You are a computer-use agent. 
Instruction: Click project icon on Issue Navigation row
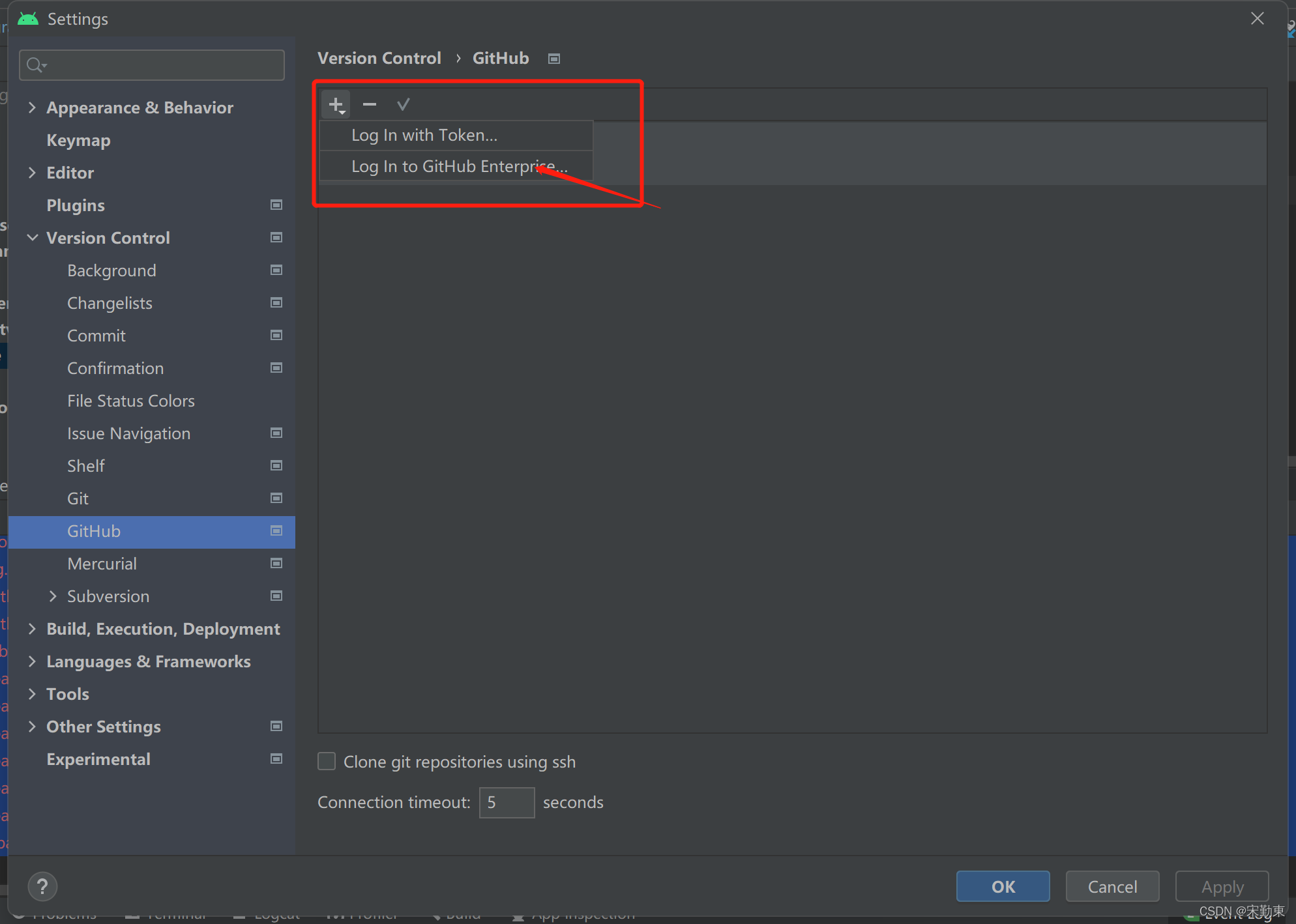[276, 433]
